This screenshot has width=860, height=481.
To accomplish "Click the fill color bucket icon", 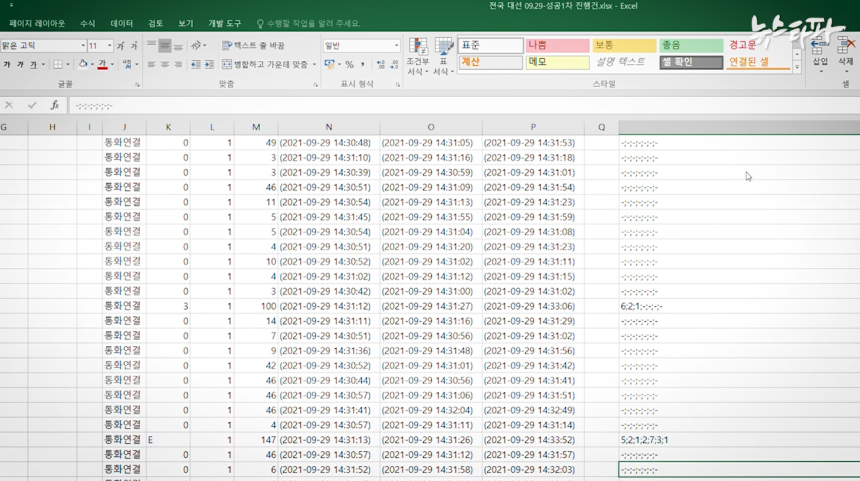I will tap(83, 64).
